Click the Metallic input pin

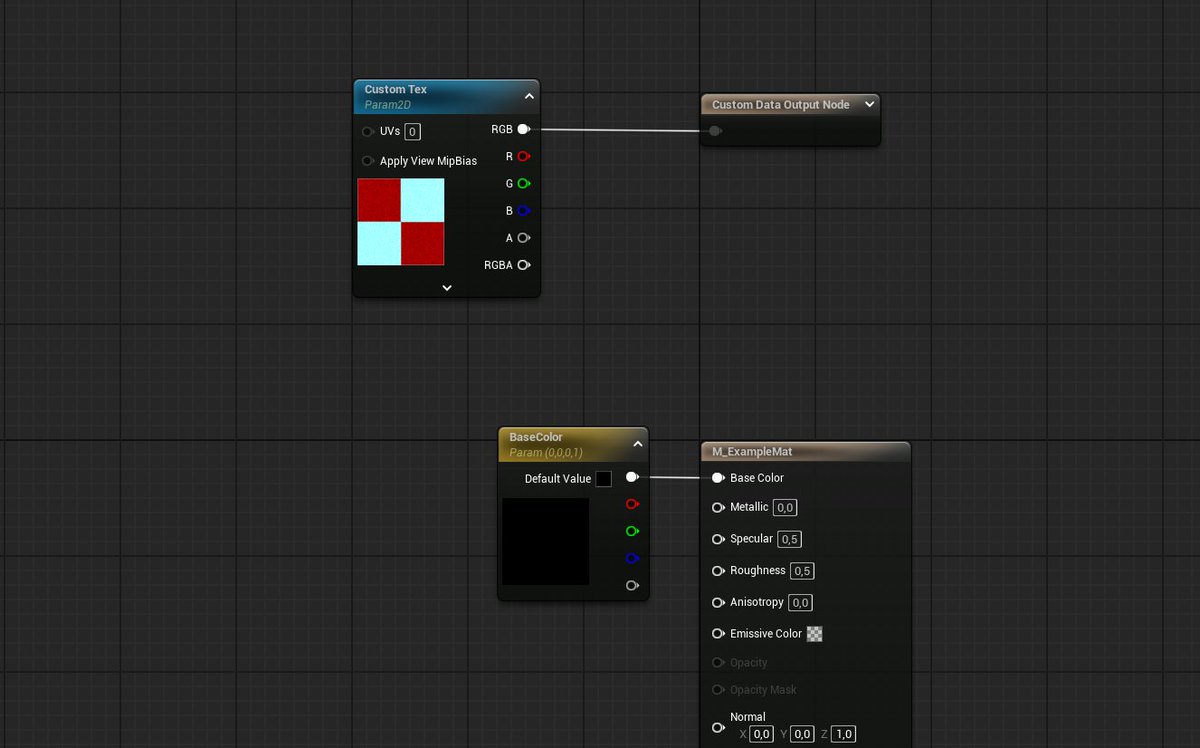click(717, 508)
